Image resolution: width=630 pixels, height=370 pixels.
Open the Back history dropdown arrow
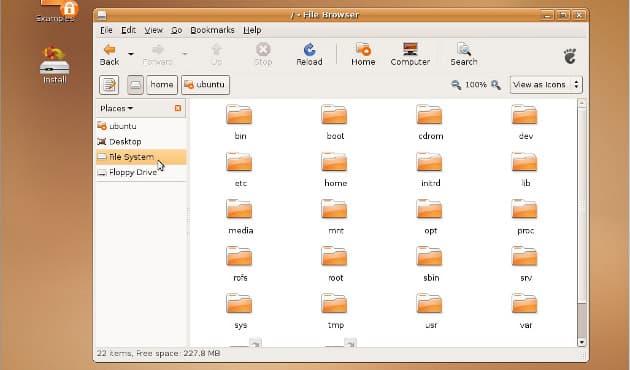coord(131,54)
